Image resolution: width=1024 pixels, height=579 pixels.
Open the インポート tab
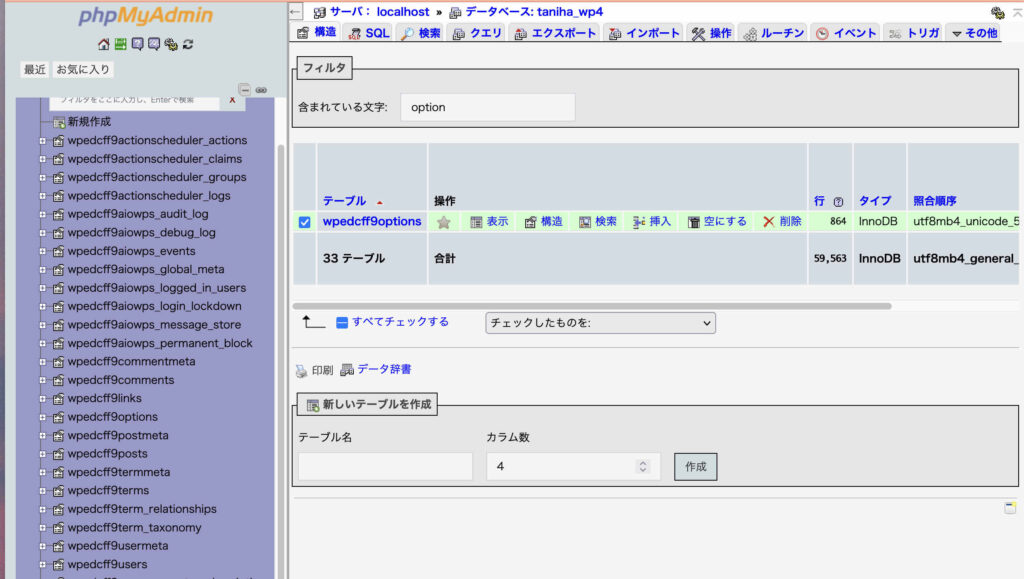tap(644, 33)
